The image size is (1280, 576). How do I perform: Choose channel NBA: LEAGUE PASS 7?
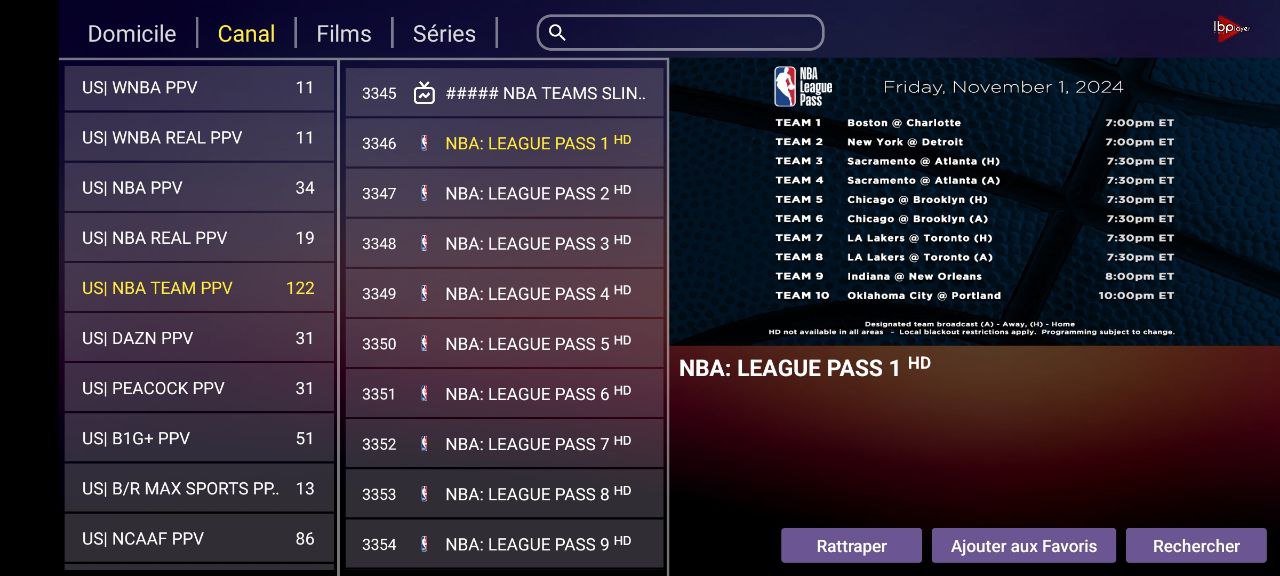505,443
